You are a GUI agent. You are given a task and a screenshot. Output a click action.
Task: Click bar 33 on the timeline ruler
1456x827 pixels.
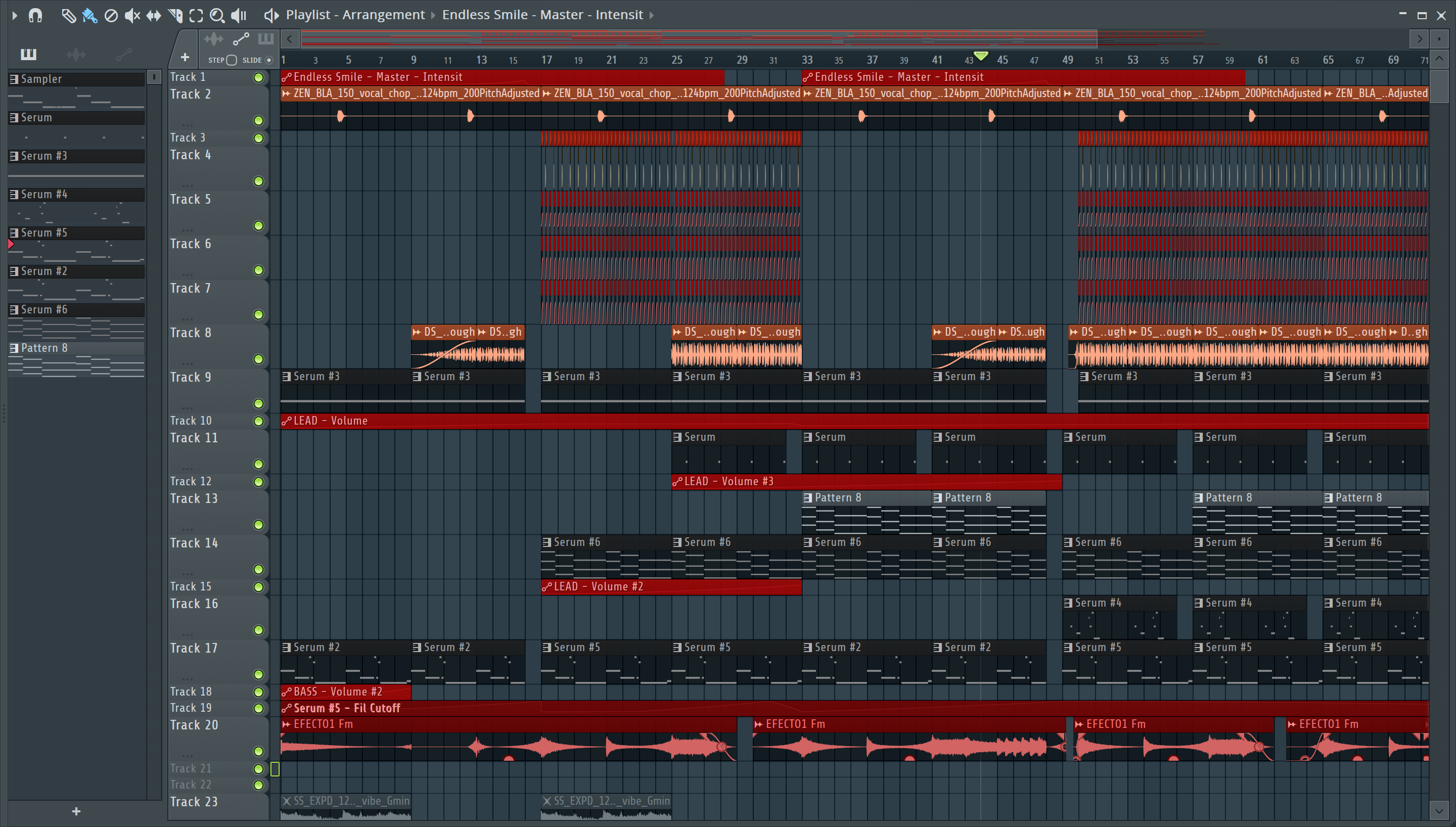[x=807, y=60]
